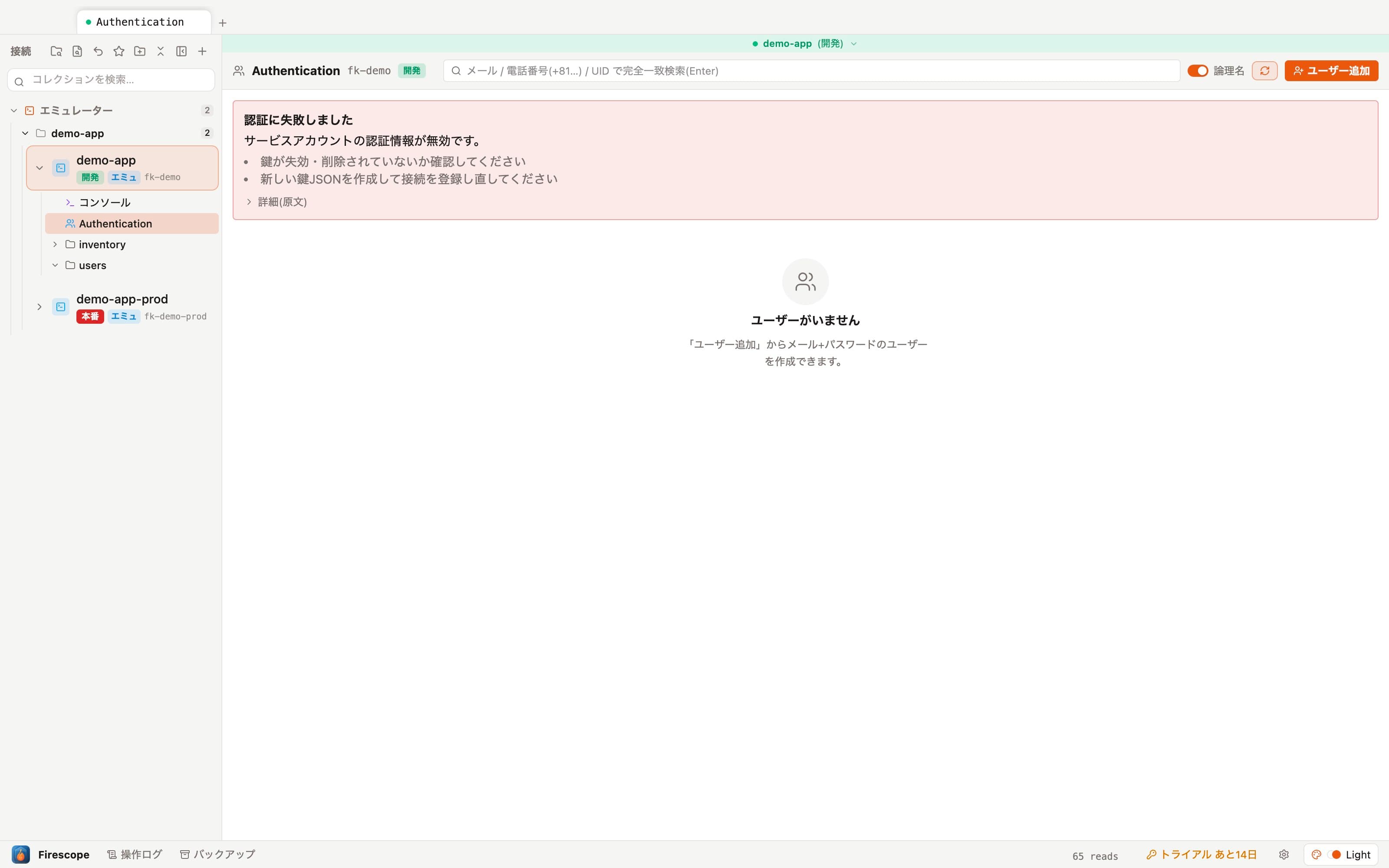Click the コレクションを検索 search field
Screen dimensions: 1389x868
tap(112, 80)
